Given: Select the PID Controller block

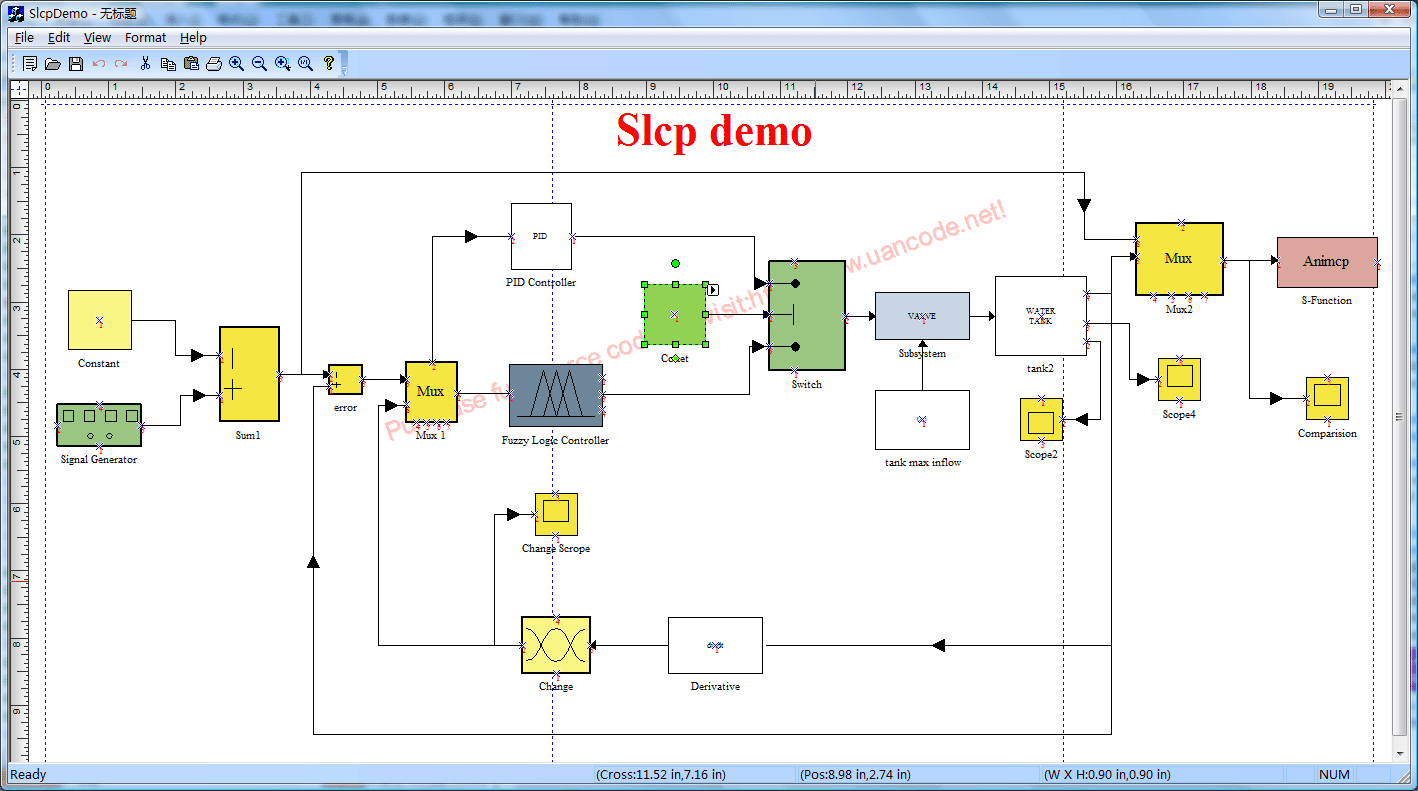Looking at the screenshot, I should coord(541,237).
